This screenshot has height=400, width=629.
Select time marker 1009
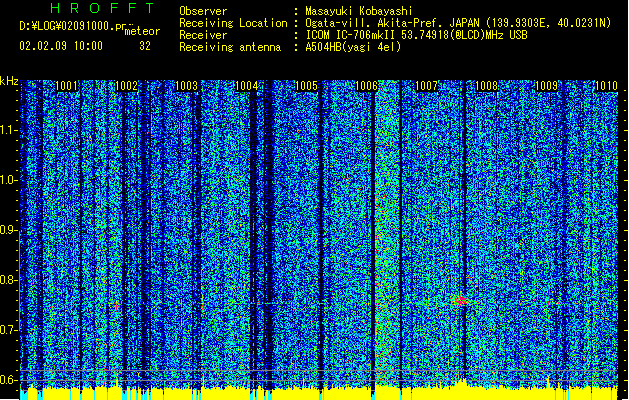point(547,86)
